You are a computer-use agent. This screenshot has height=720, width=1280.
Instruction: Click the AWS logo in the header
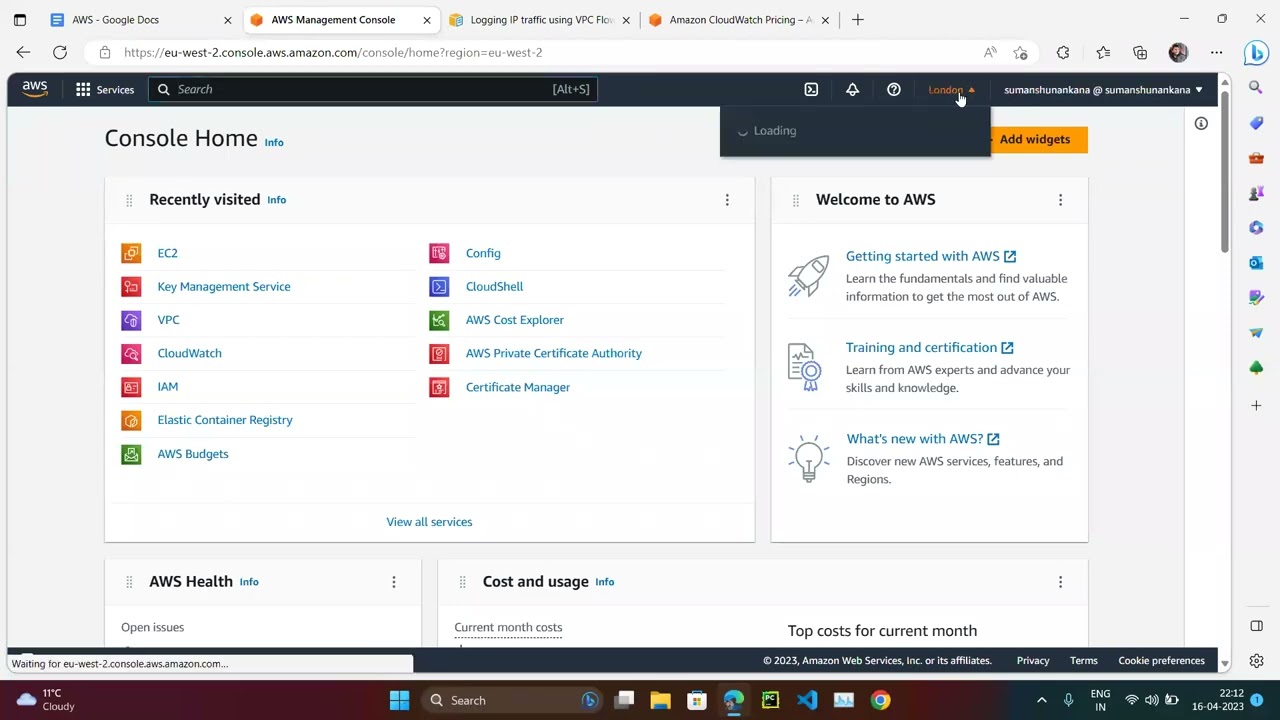tap(35, 89)
